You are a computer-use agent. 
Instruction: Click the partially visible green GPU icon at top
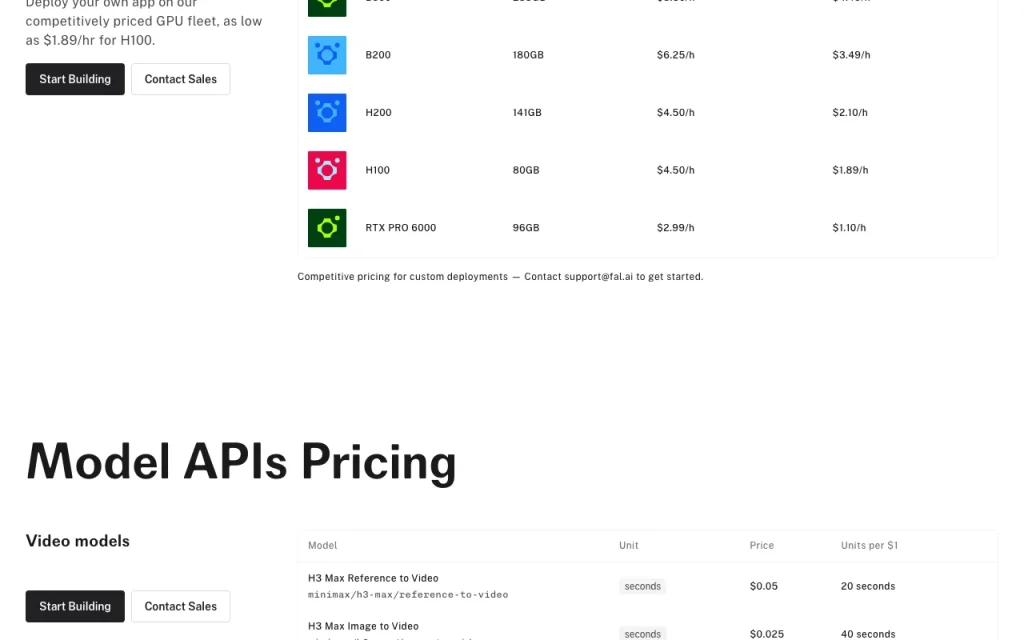327,8
